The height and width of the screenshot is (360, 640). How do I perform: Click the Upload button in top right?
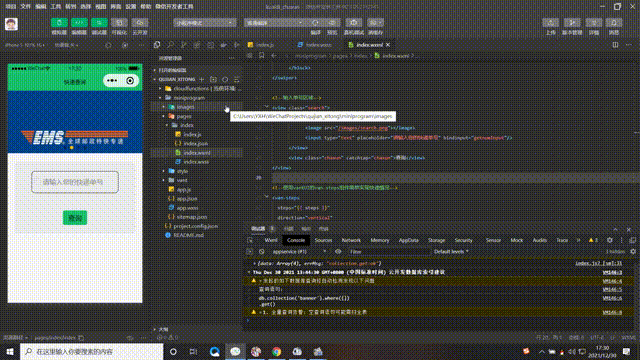click(551, 23)
